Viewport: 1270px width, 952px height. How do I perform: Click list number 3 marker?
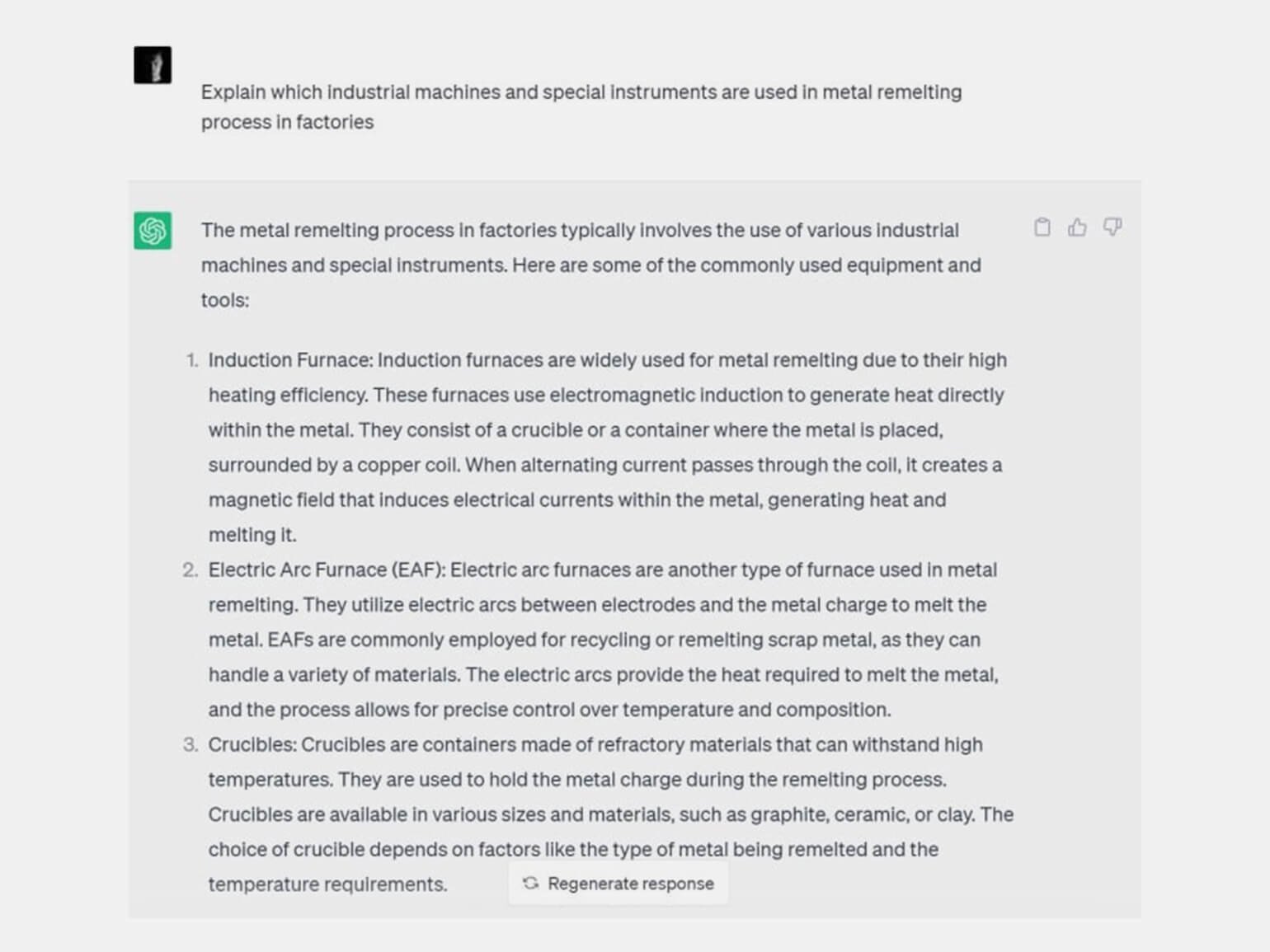click(x=190, y=744)
